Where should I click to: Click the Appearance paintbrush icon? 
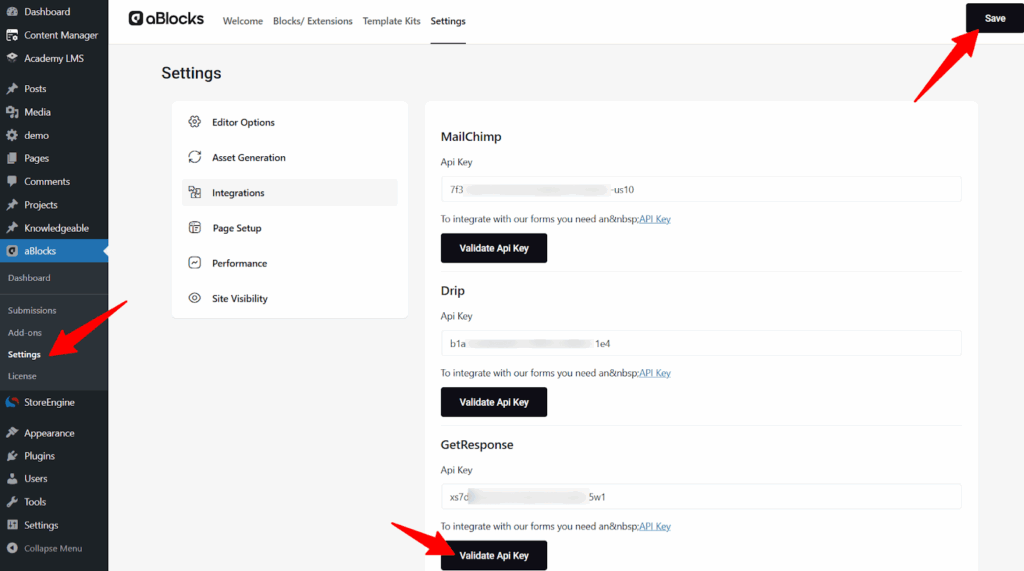12,433
